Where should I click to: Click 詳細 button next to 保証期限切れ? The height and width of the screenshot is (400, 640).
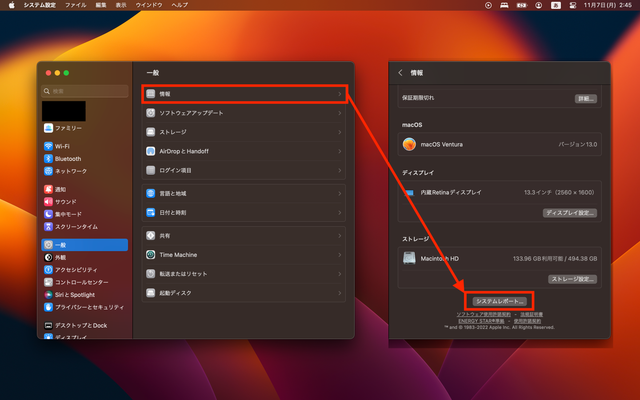[586, 99]
